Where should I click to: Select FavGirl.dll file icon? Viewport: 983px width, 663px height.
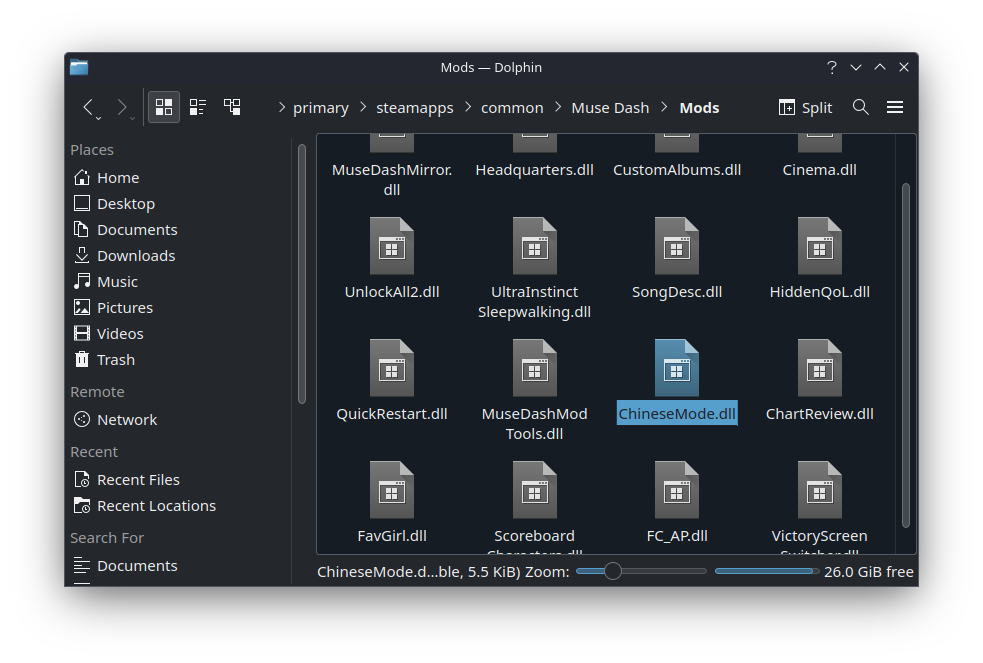coord(392,490)
